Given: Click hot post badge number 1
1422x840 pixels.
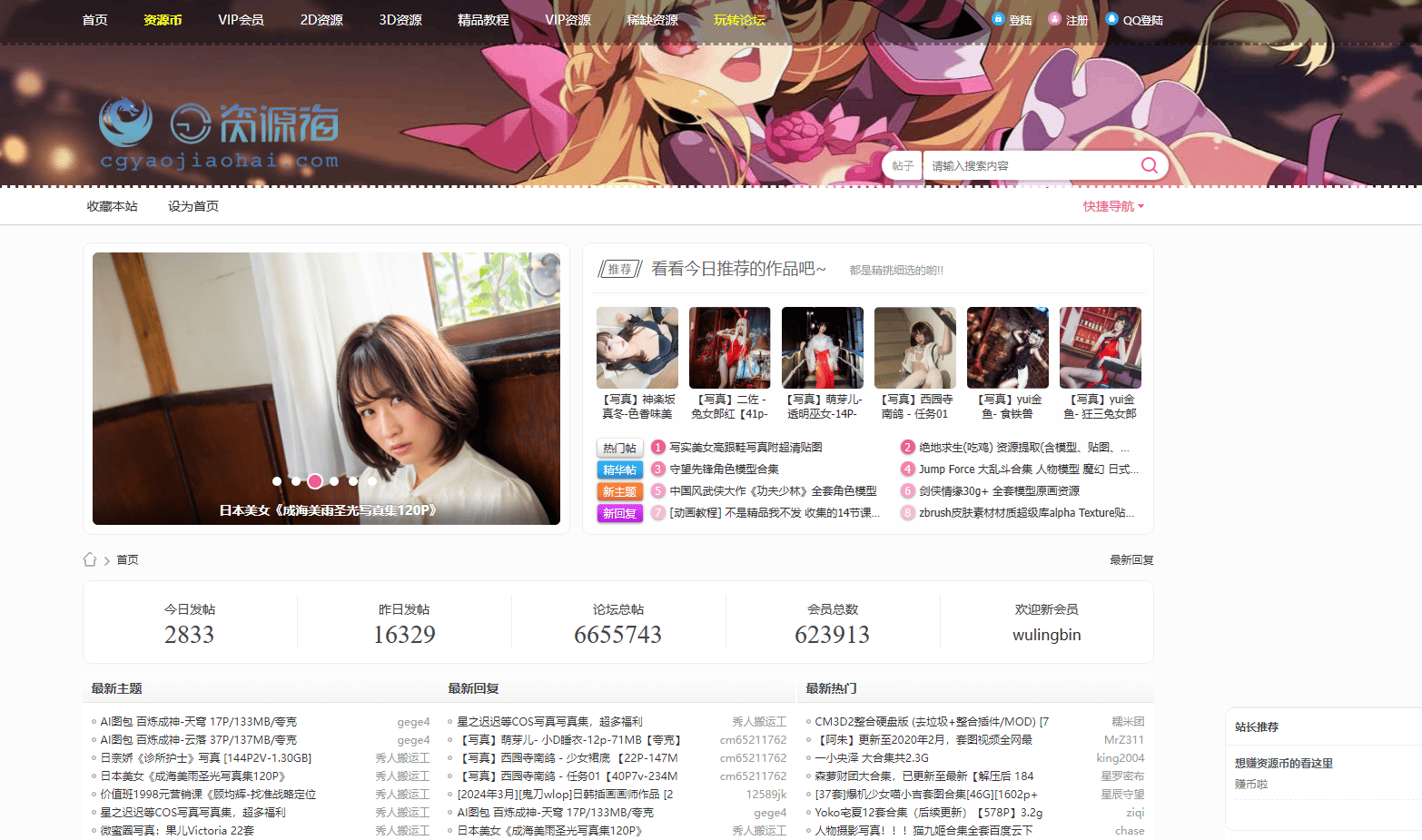Looking at the screenshot, I should 657,447.
